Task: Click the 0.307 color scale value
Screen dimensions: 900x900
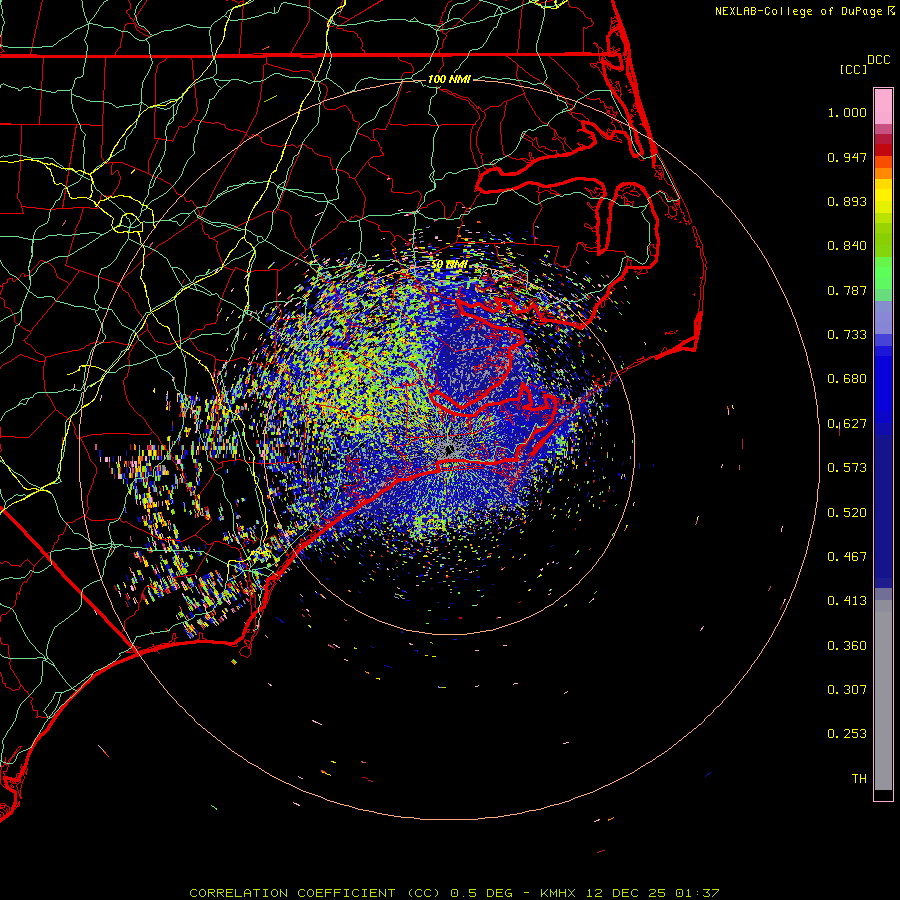Action: (x=847, y=690)
